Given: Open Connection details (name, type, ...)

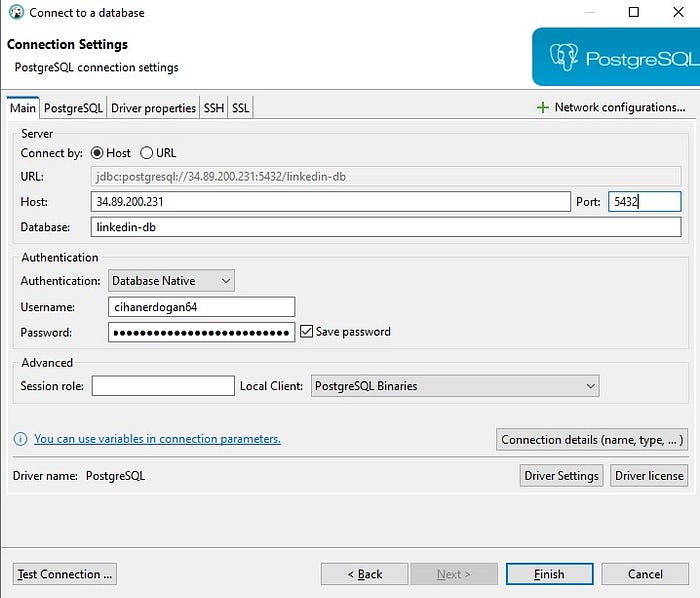Looking at the screenshot, I should click(x=592, y=440).
